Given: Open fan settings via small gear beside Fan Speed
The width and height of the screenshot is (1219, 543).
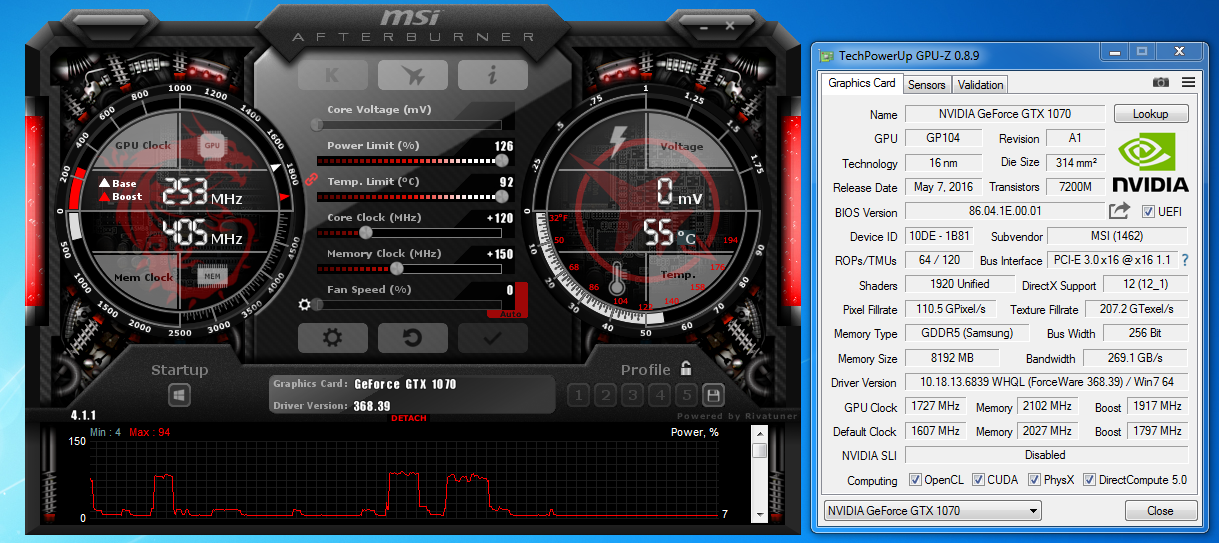Looking at the screenshot, I should [x=304, y=304].
